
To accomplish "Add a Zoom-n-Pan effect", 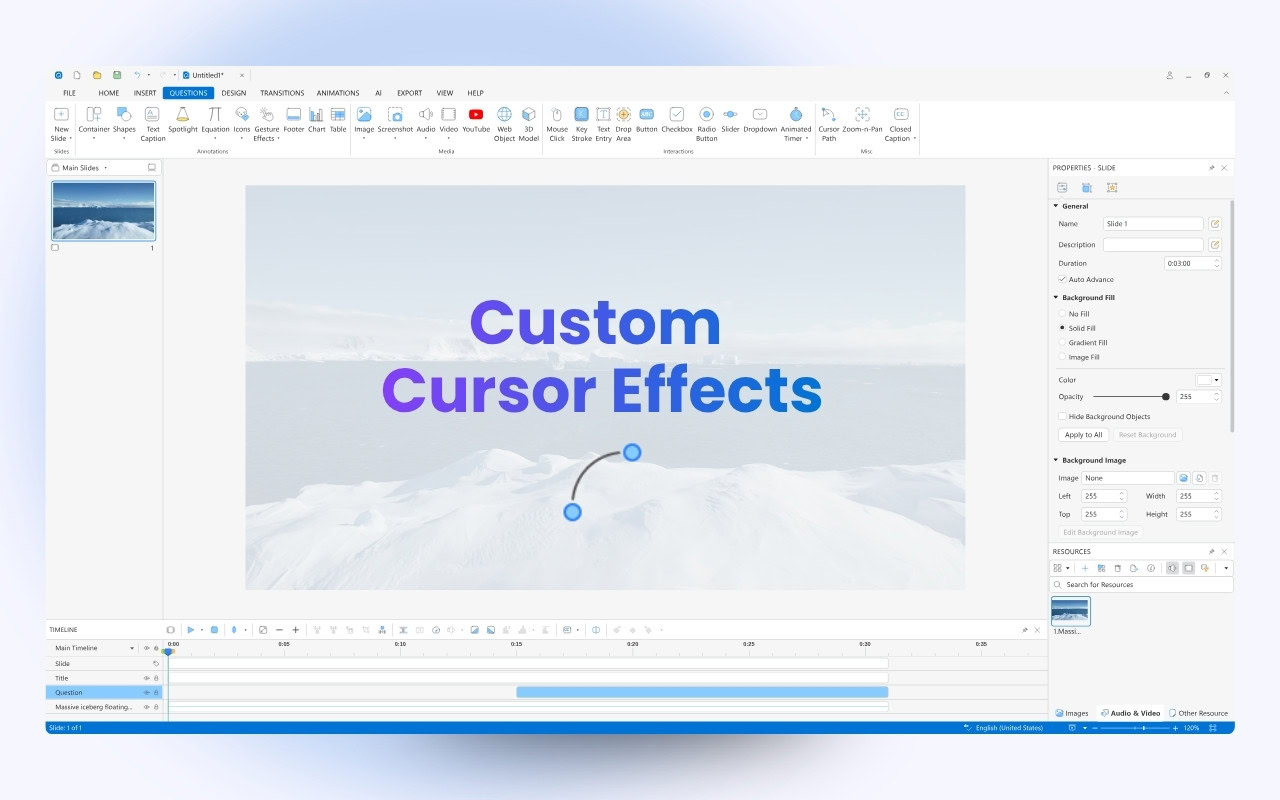I will click(x=862, y=120).
